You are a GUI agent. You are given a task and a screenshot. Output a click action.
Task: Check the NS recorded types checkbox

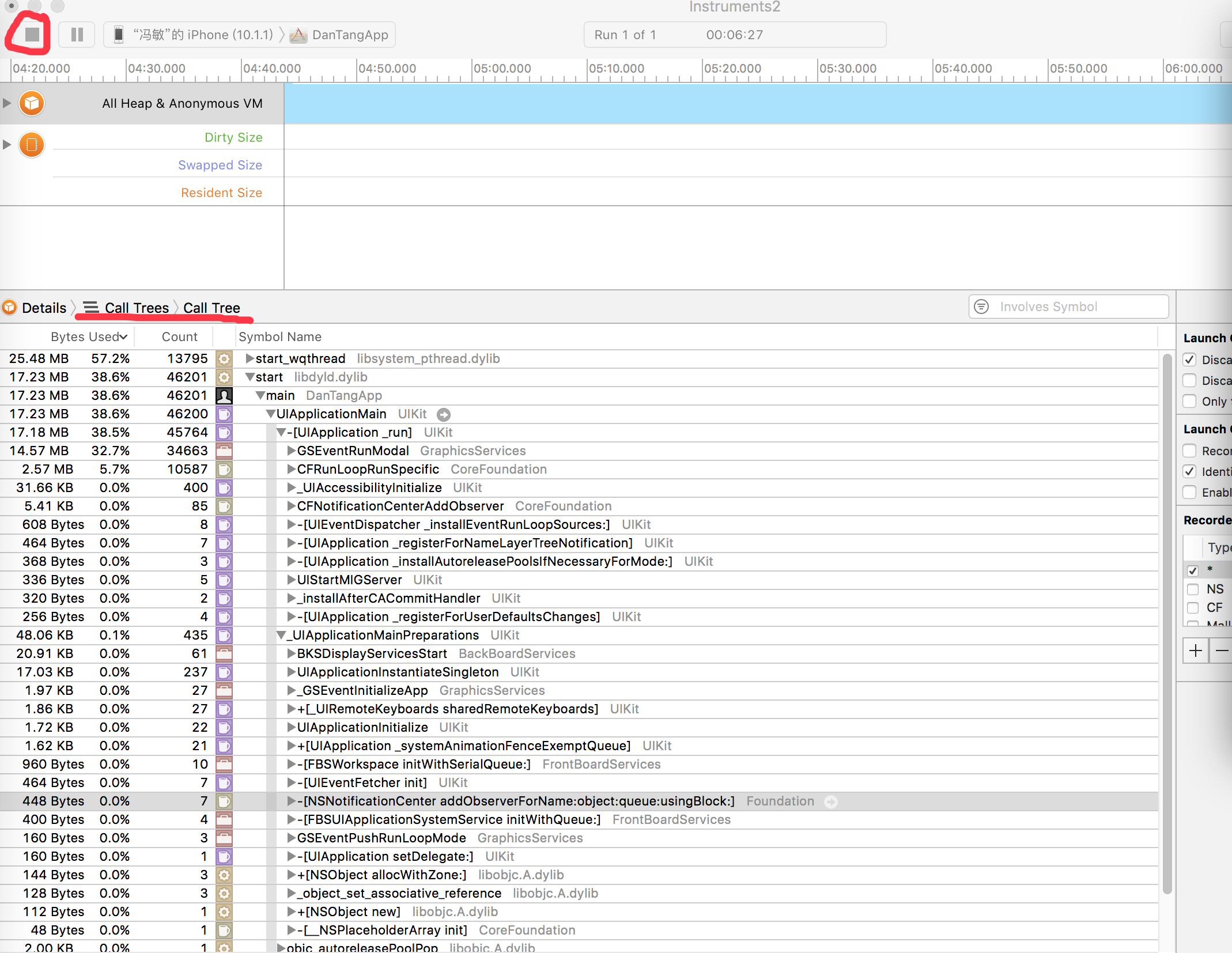click(x=1193, y=589)
